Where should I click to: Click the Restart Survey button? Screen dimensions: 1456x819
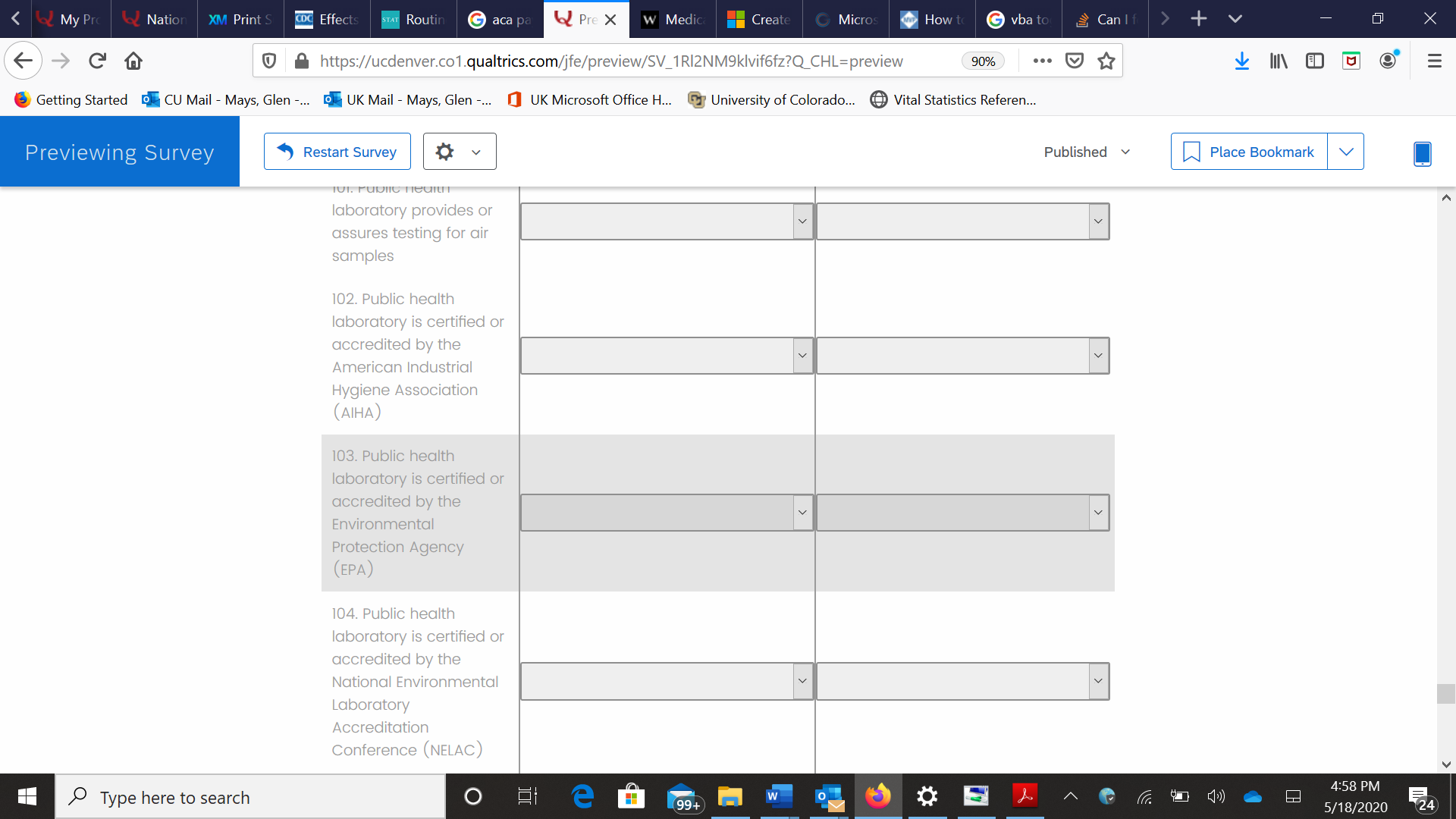[x=337, y=152]
